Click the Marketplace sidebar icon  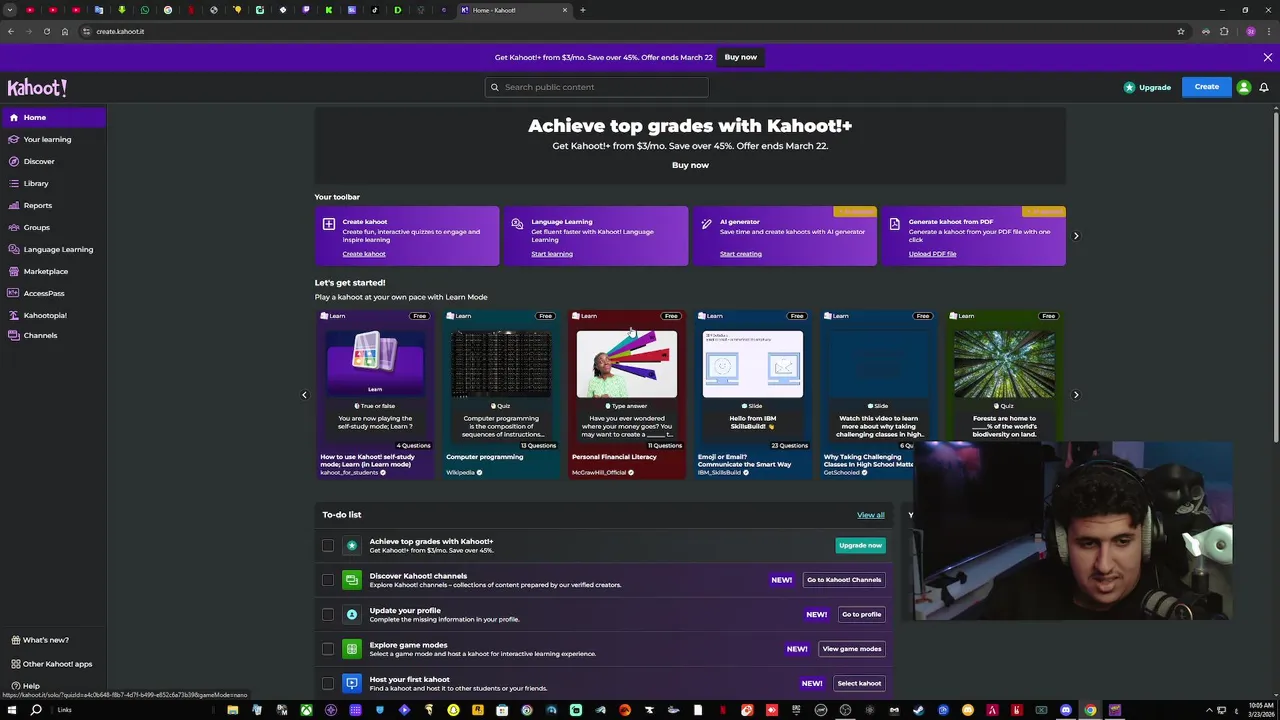click(x=14, y=271)
